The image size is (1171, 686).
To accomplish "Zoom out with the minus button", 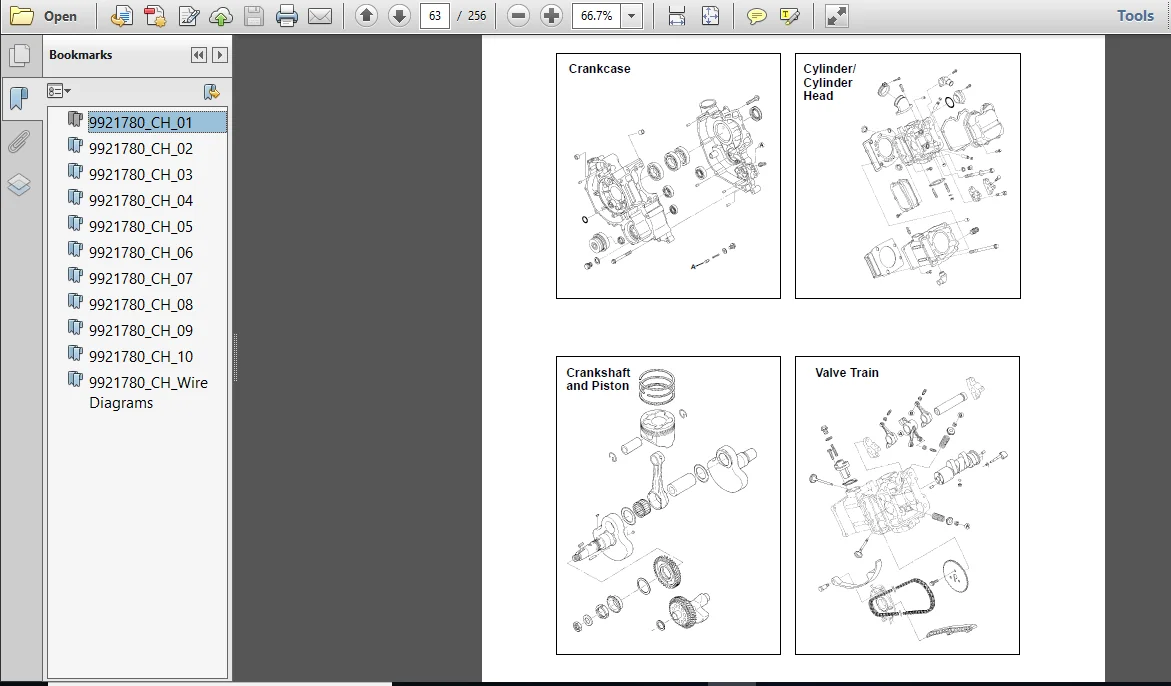I will (518, 16).
